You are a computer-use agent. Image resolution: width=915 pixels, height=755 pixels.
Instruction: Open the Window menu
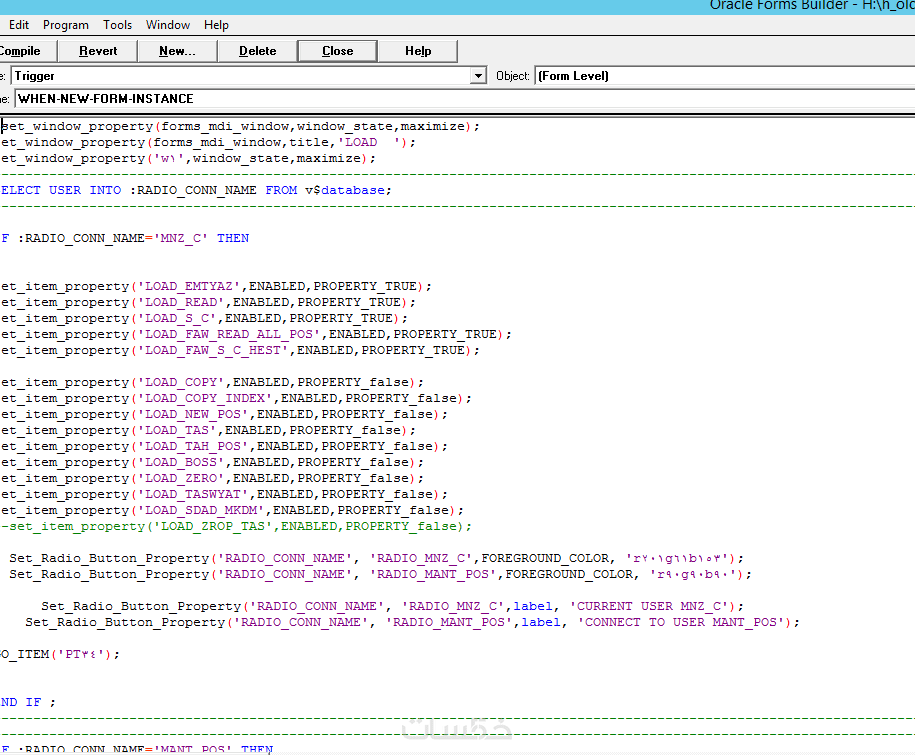pyautogui.click(x=167, y=25)
